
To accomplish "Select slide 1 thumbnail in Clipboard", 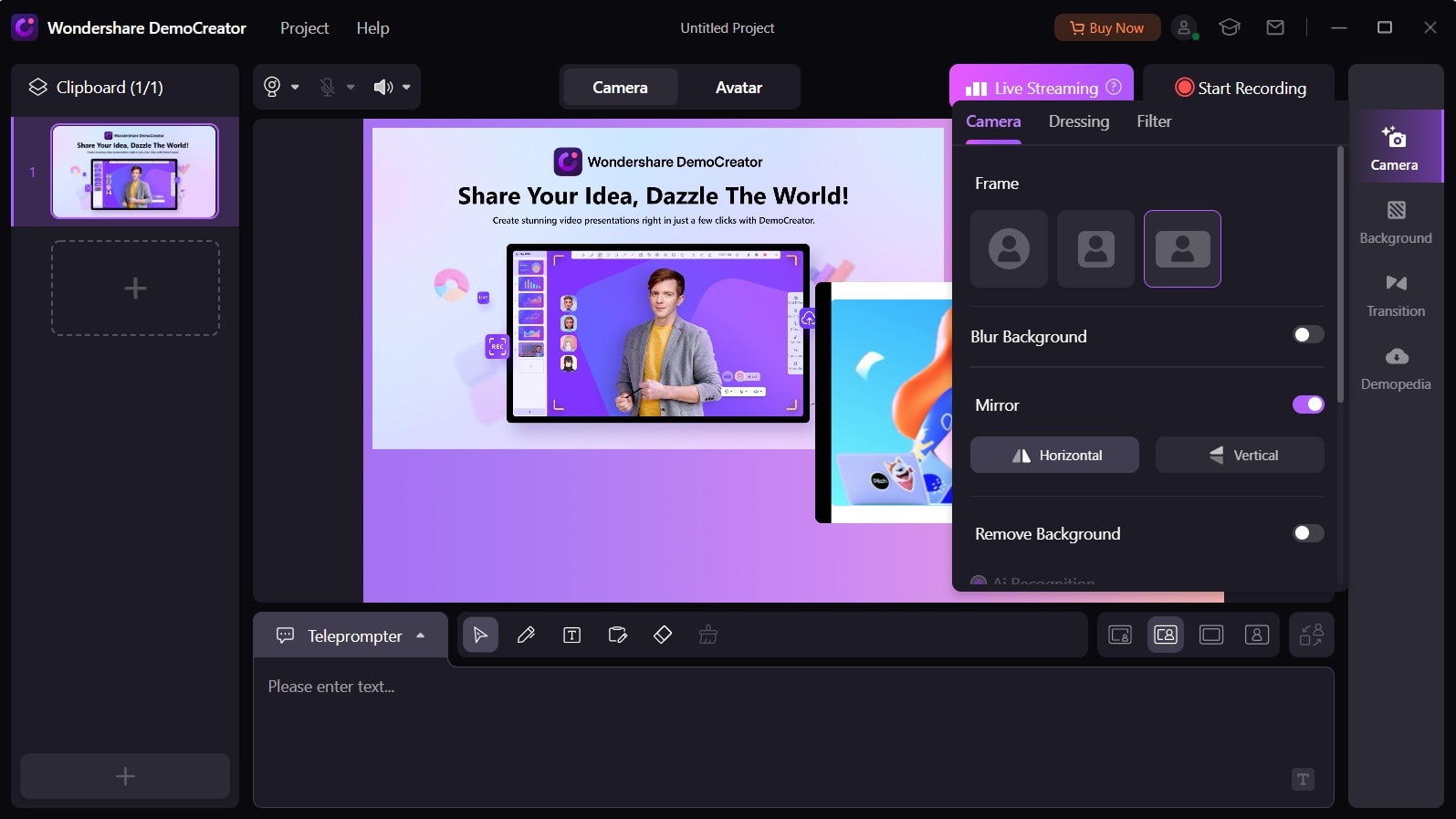I will (x=134, y=171).
